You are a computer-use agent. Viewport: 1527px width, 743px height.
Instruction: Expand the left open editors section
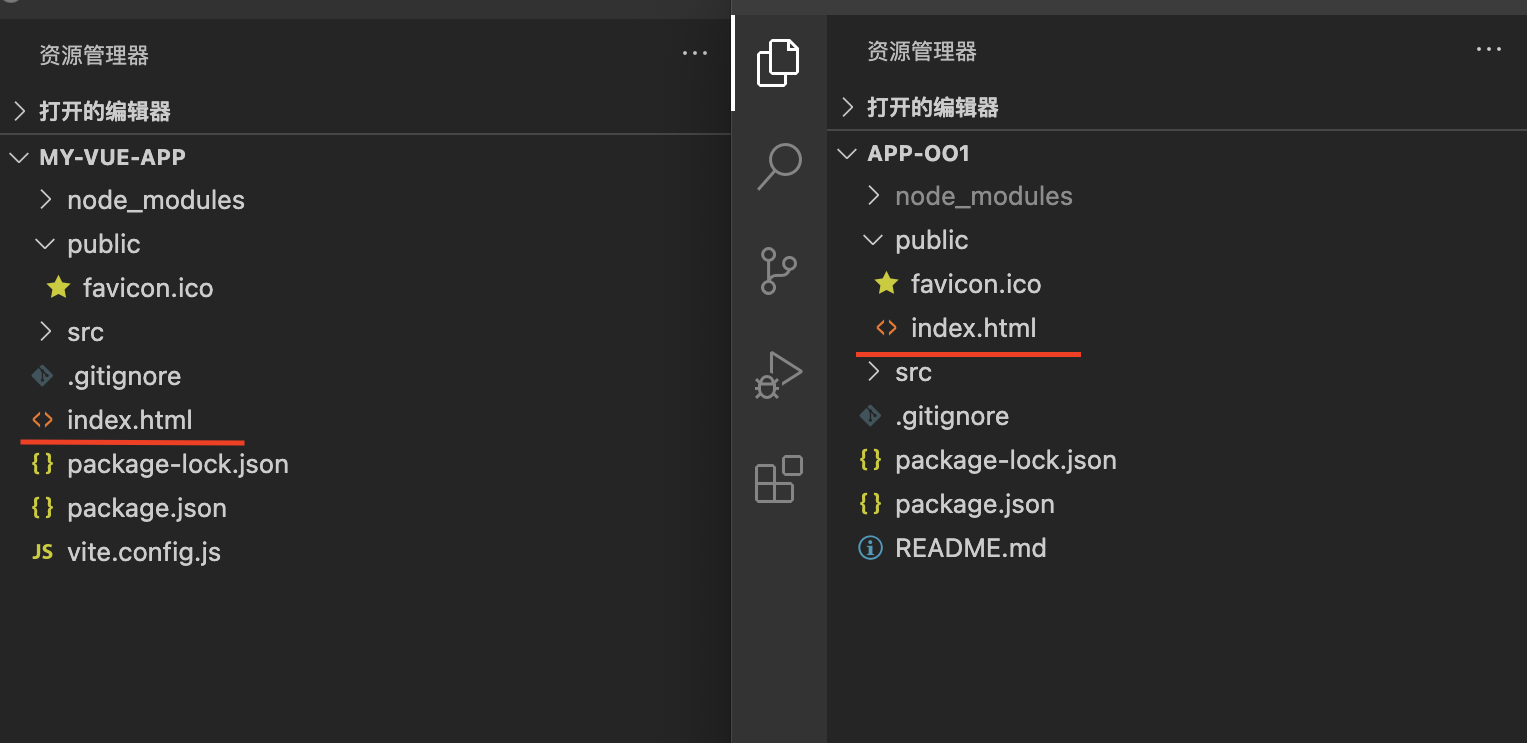pyautogui.click(x=104, y=111)
